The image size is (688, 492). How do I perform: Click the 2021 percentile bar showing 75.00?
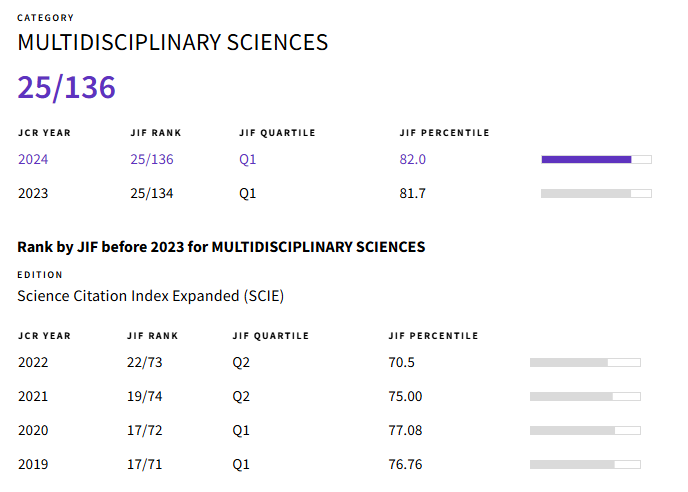coord(585,396)
